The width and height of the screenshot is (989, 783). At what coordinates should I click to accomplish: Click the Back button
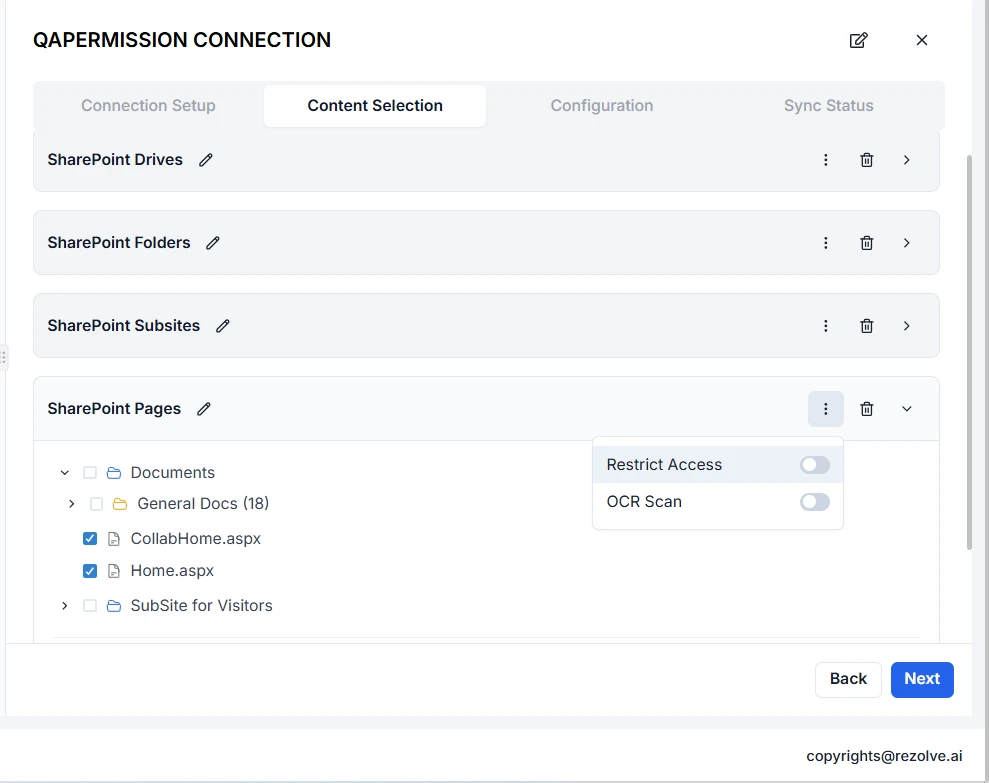pyautogui.click(x=847, y=679)
